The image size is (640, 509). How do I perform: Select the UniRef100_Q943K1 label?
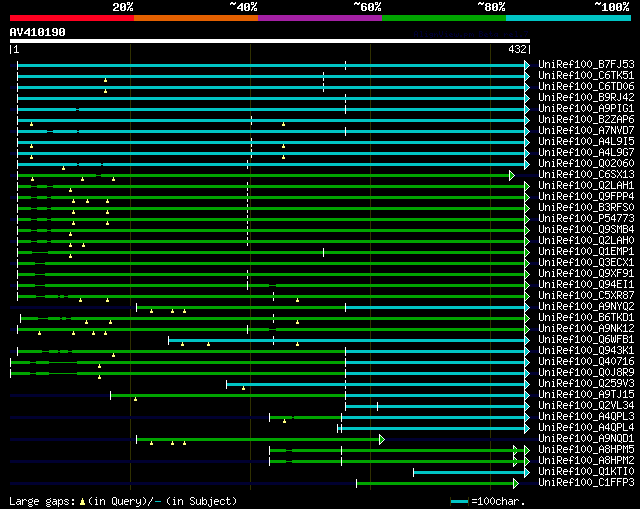pyautogui.click(x=586, y=351)
